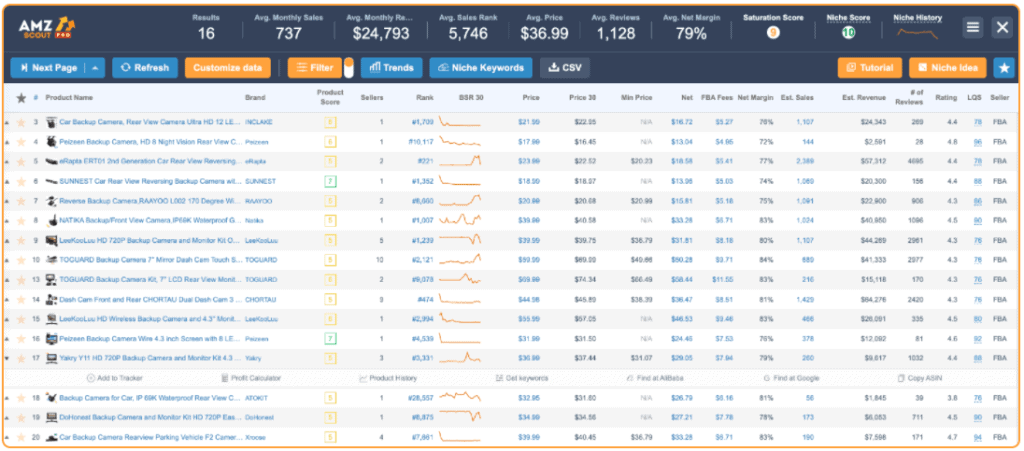This screenshot has height=451, width=1024.
Task: Click product score 7 badge for SUNNEST
Action: 330,181
